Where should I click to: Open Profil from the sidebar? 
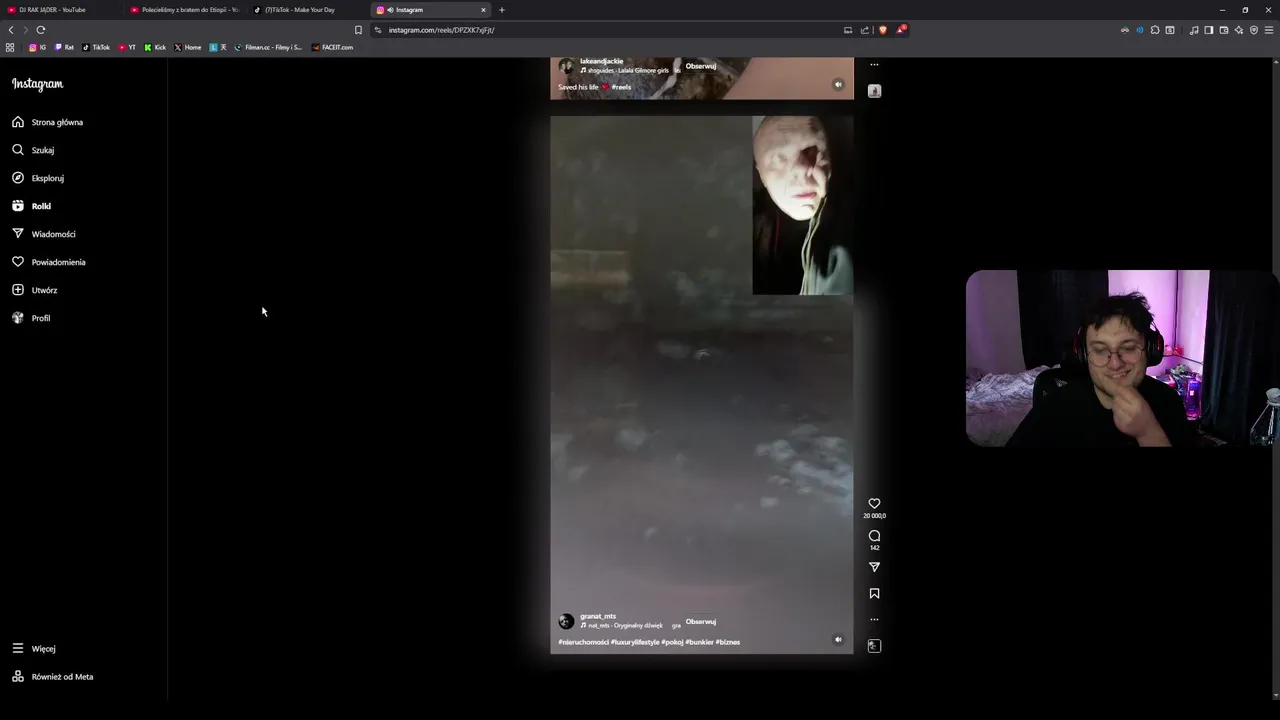coord(31,318)
